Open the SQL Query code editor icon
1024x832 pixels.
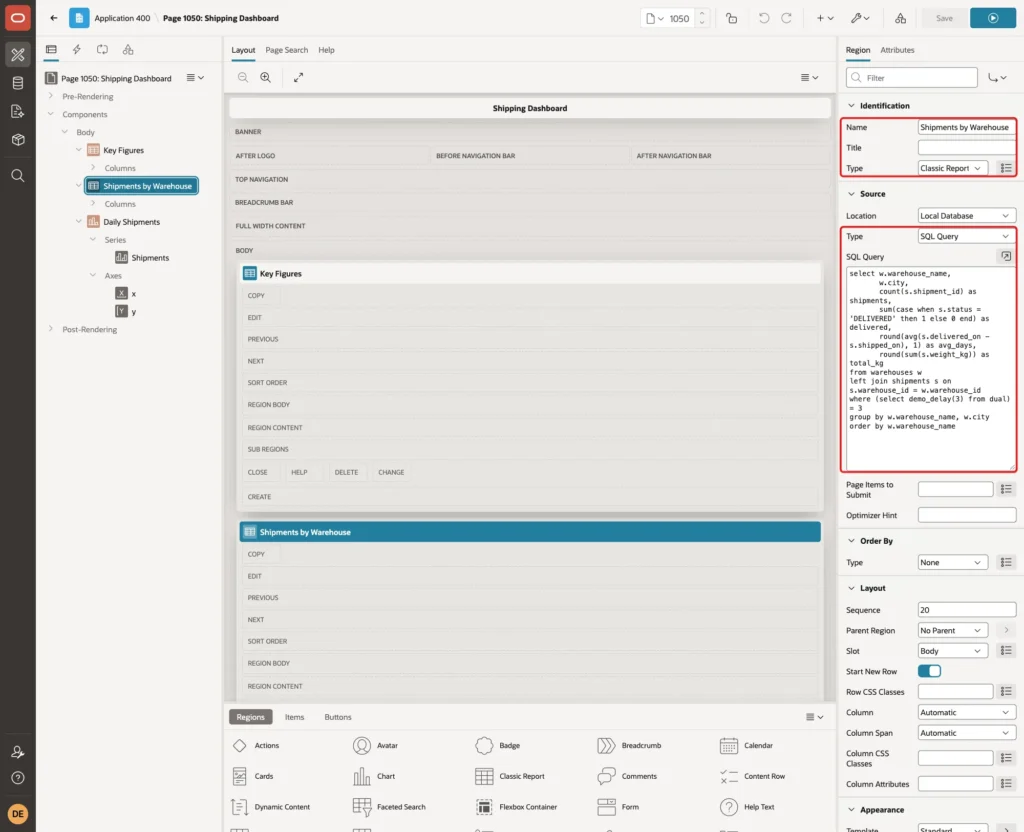tap(1005, 257)
